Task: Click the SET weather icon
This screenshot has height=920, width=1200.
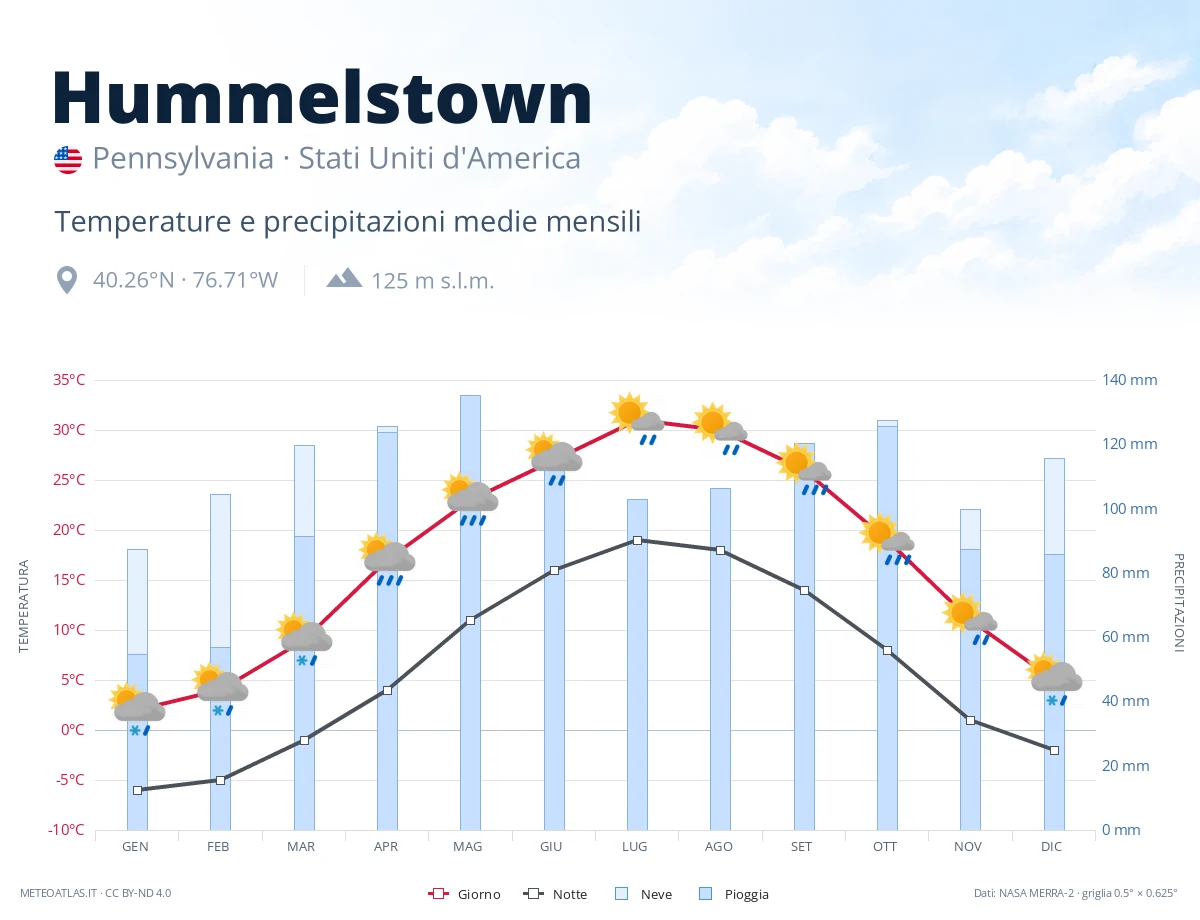Action: point(804,471)
